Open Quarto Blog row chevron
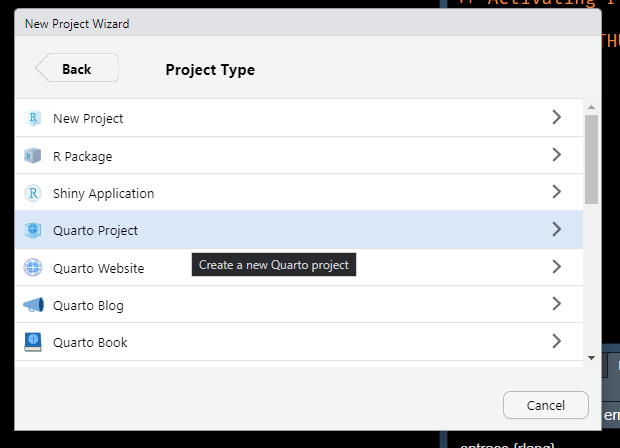The width and height of the screenshot is (620, 448). 557,304
